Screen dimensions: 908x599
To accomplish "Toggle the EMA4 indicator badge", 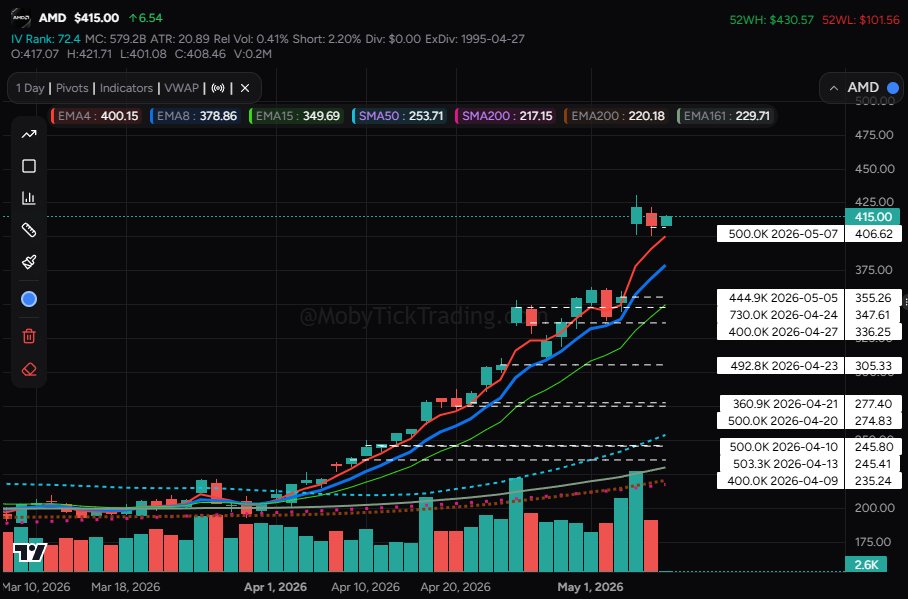I will pyautogui.click(x=96, y=116).
